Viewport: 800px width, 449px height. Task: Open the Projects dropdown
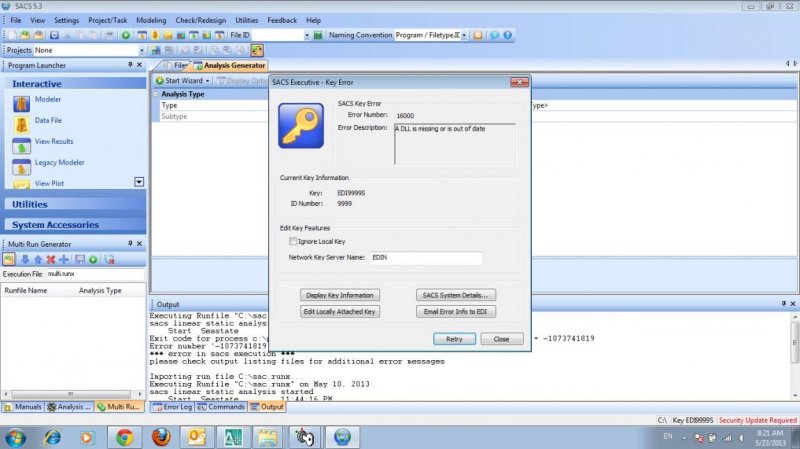coord(142,50)
